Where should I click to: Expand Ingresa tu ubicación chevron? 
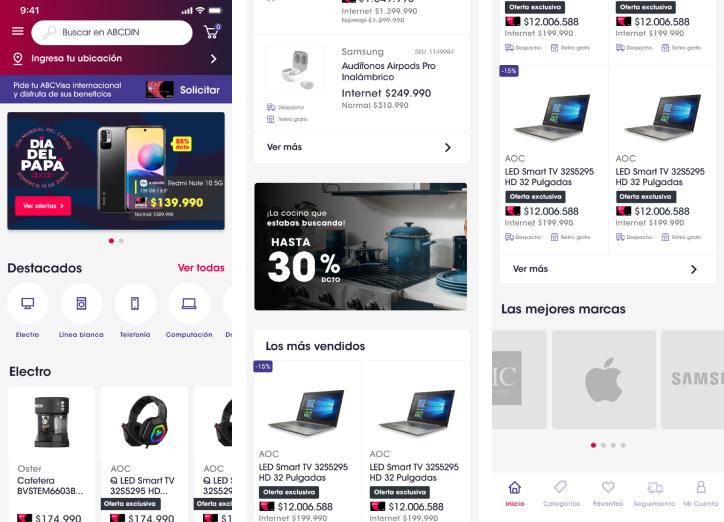click(x=213, y=59)
